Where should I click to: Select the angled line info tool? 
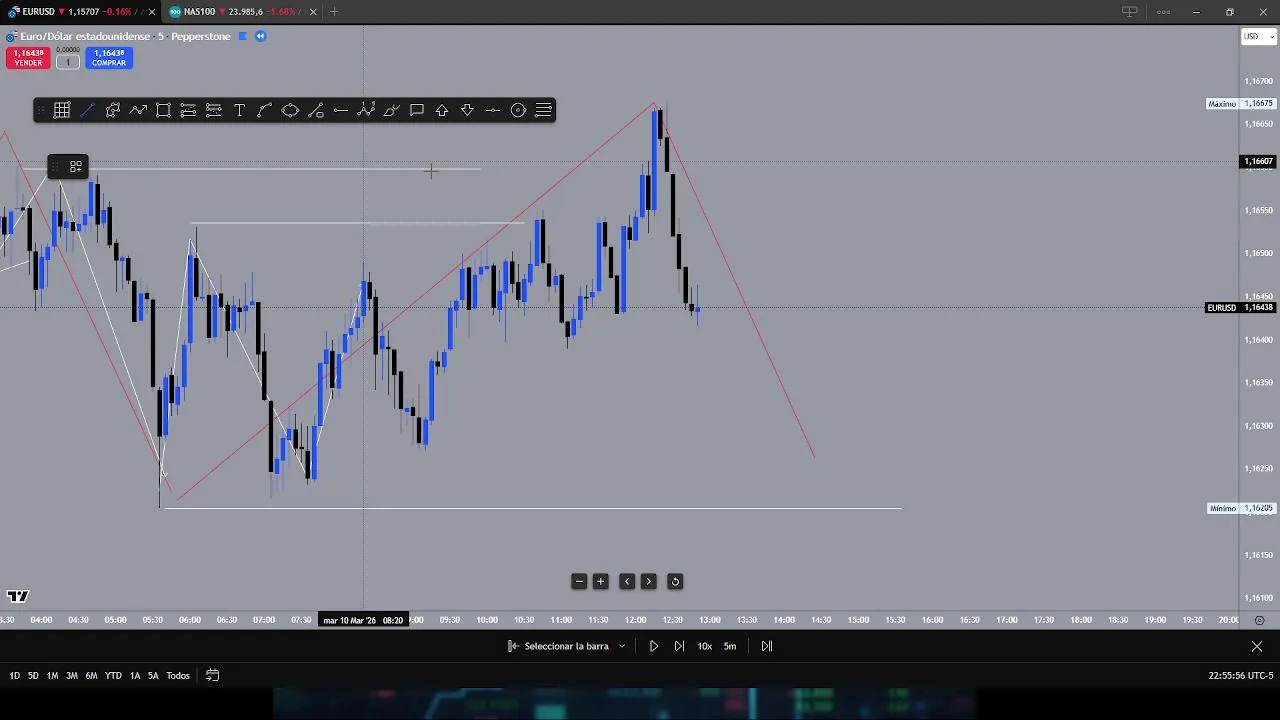316,110
